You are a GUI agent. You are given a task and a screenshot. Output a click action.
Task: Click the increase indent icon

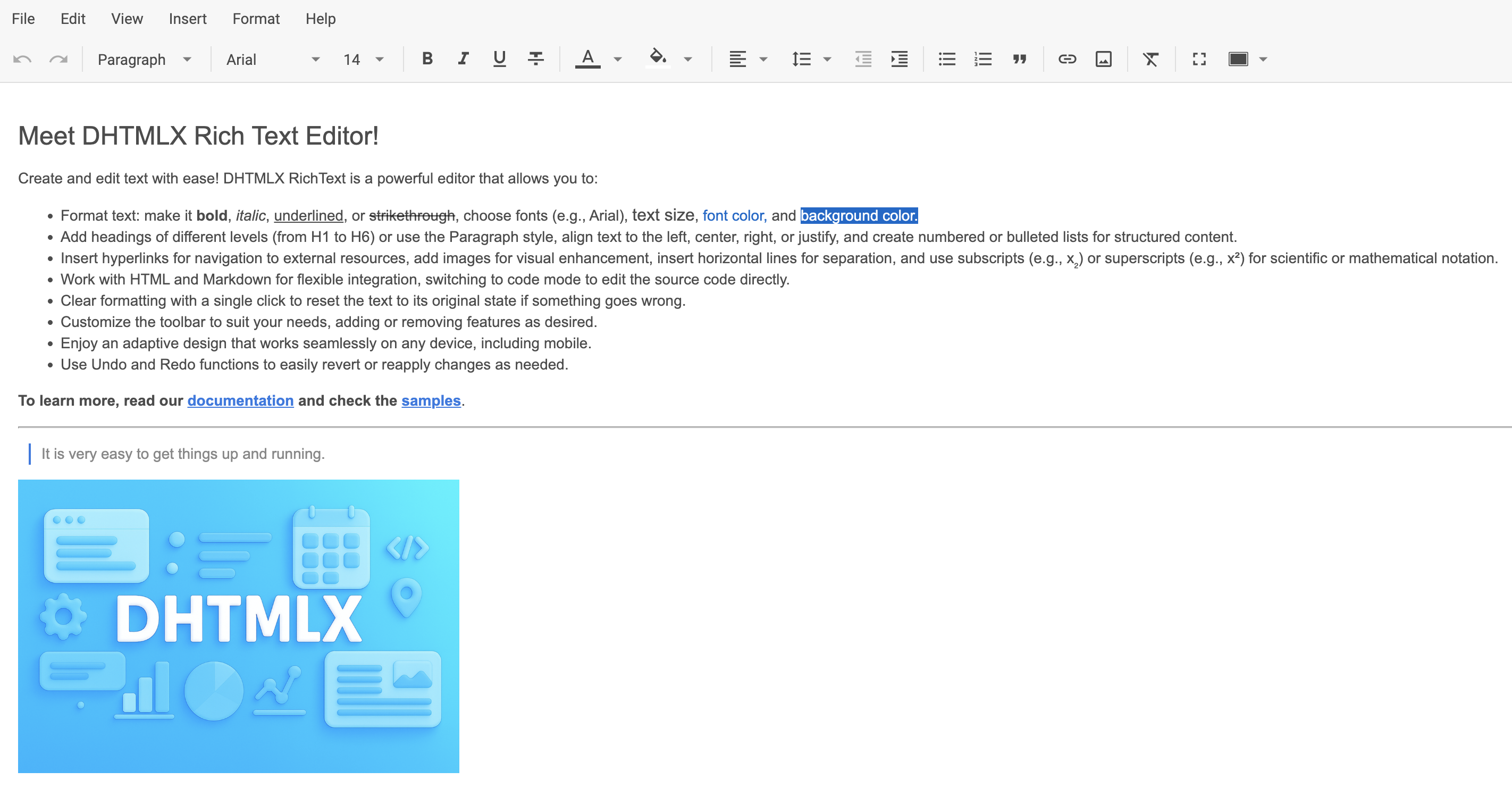(x=899, y=60)
